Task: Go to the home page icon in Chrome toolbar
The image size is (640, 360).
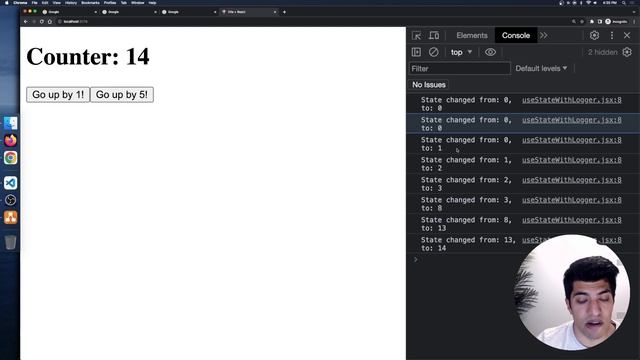Action: 50,22
